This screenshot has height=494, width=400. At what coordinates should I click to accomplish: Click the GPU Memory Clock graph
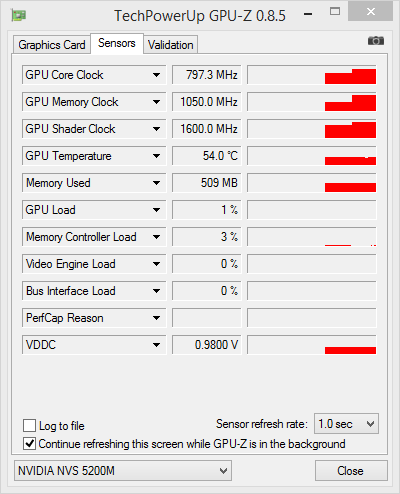(312, 102)
